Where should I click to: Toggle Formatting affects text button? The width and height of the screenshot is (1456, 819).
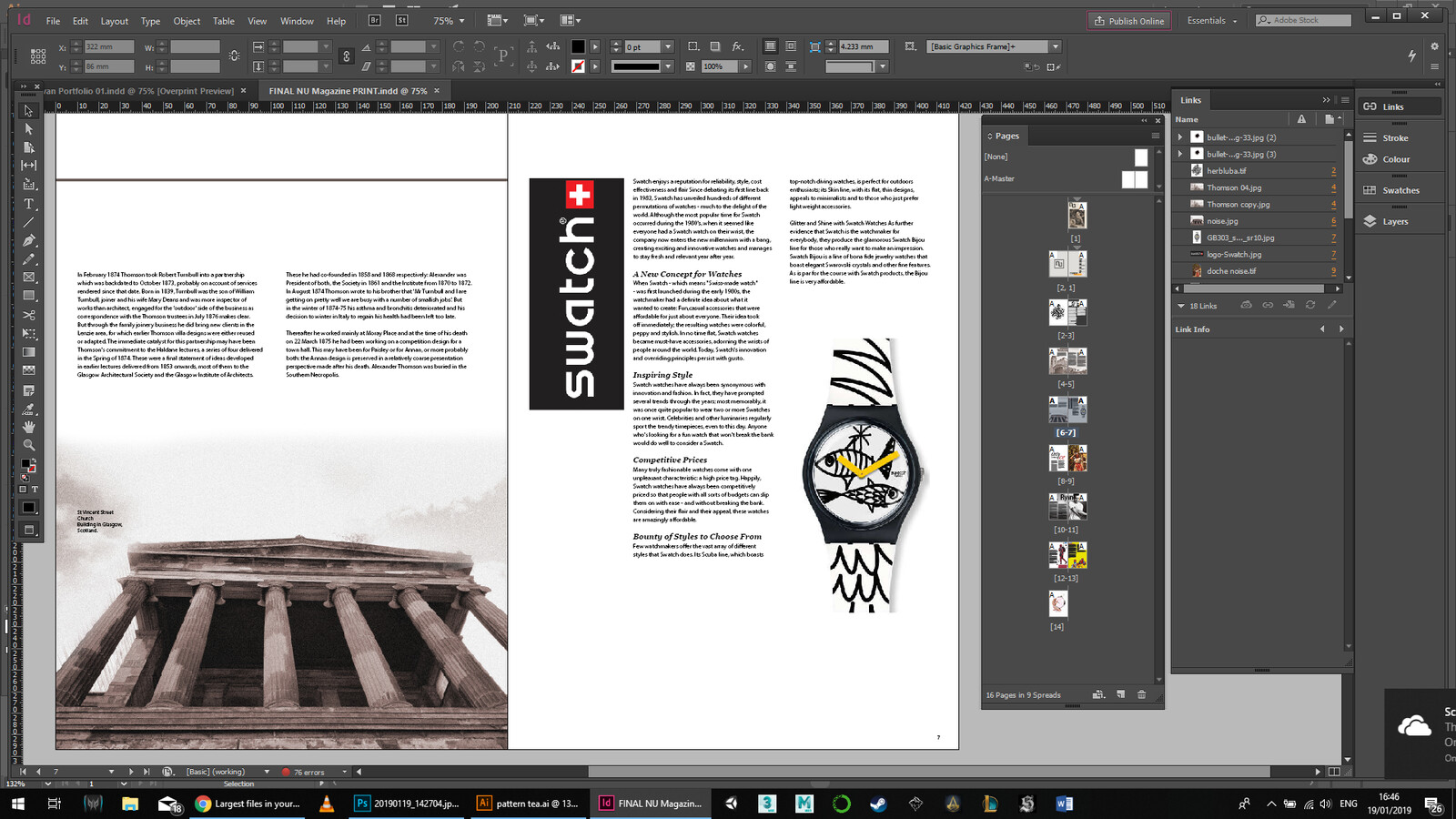coord(35,490)
